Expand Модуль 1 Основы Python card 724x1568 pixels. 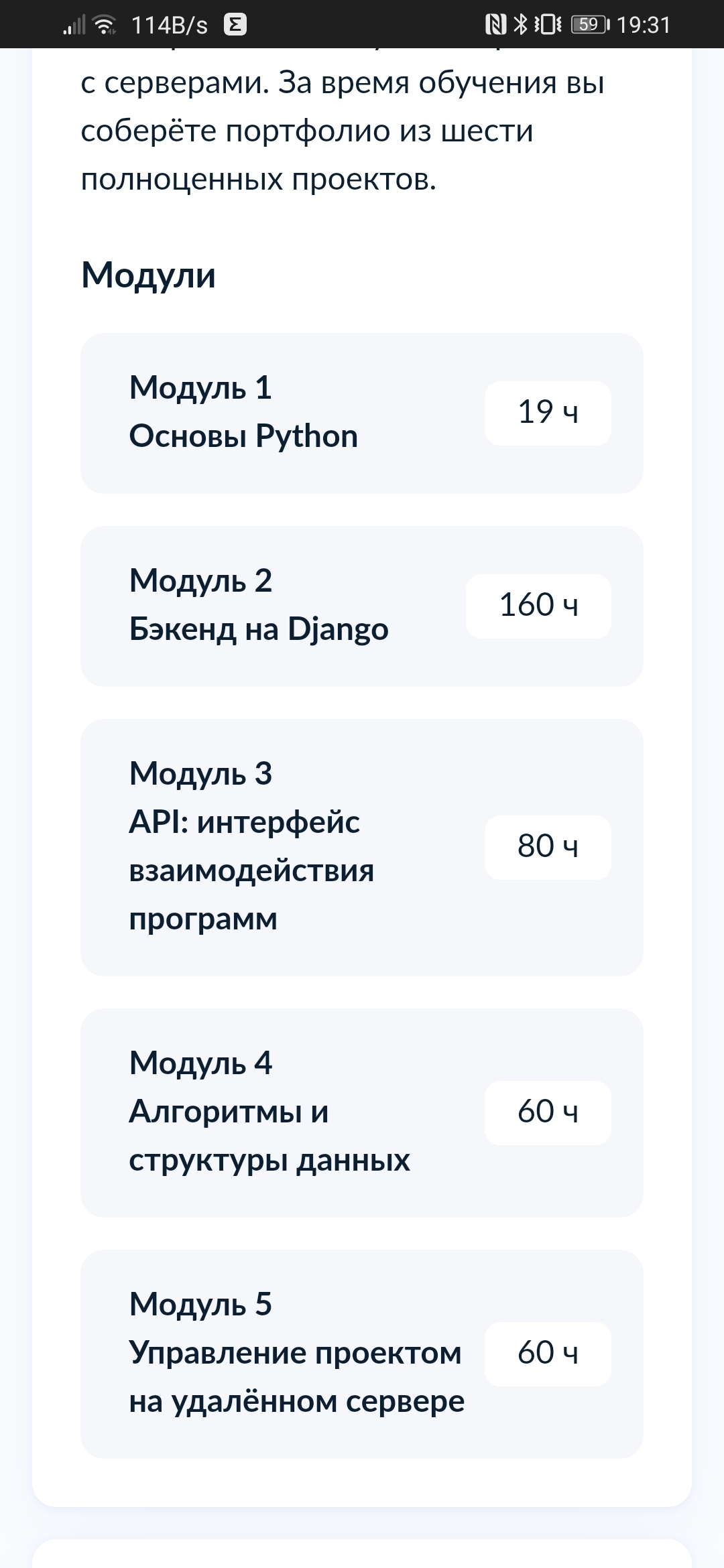[268, 413]
